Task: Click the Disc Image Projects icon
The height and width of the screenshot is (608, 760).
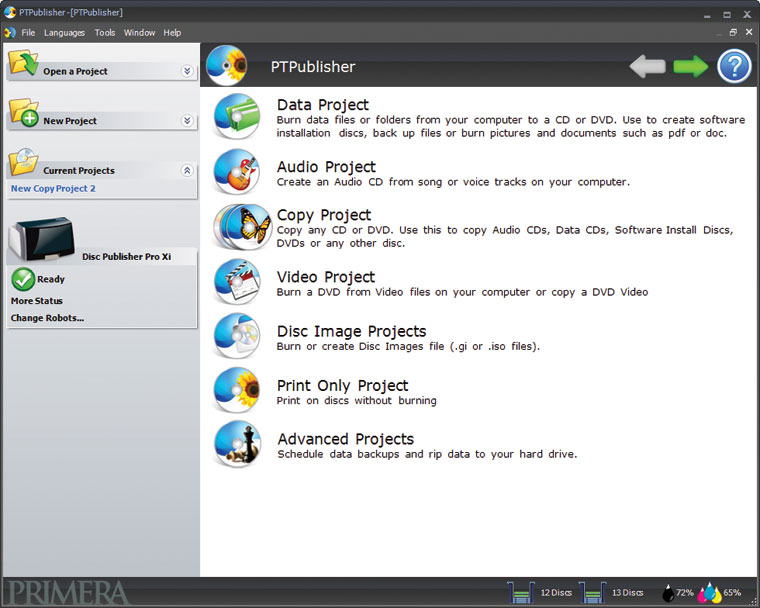Action: (237, 336)
